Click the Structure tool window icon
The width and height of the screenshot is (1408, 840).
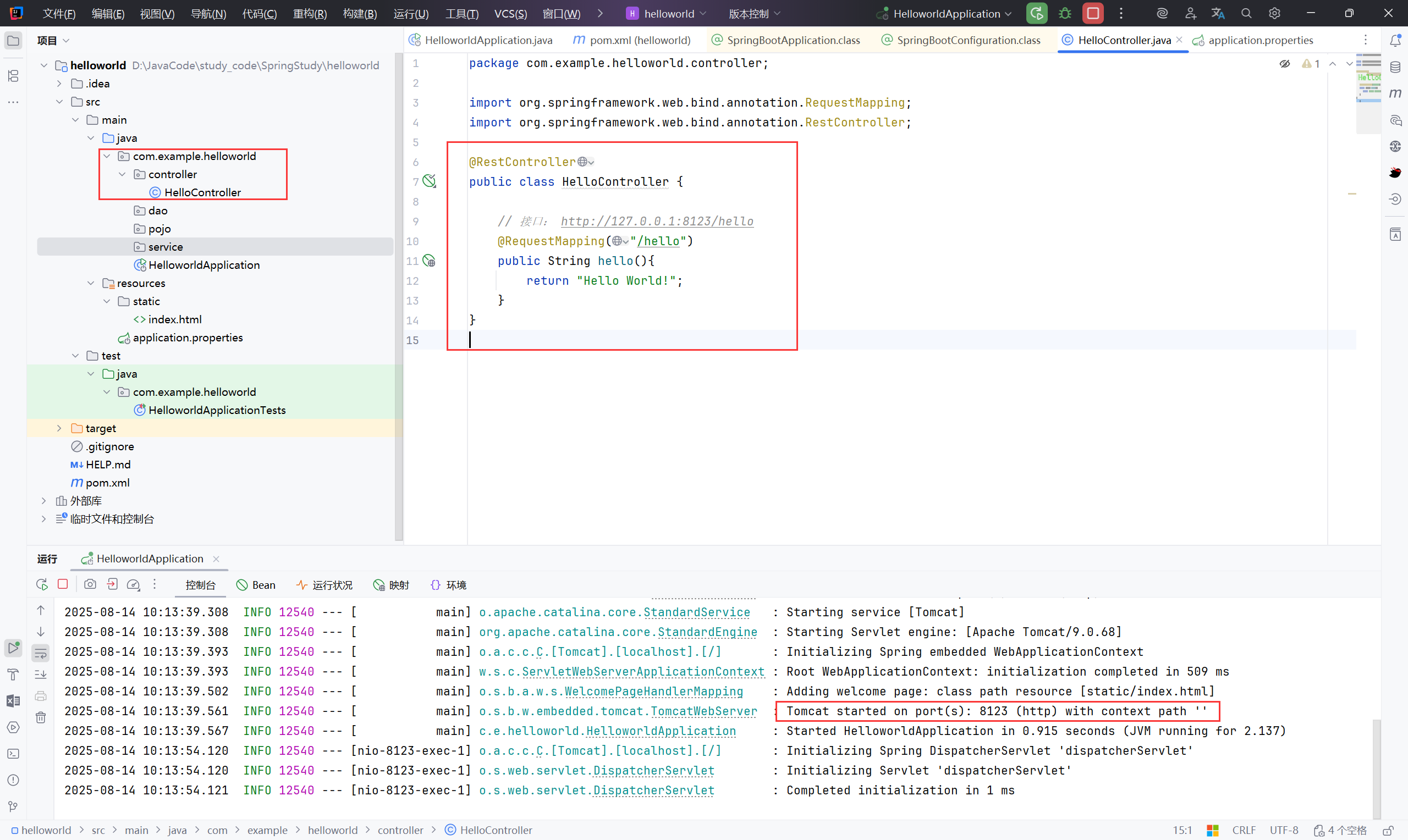point(14,76)
